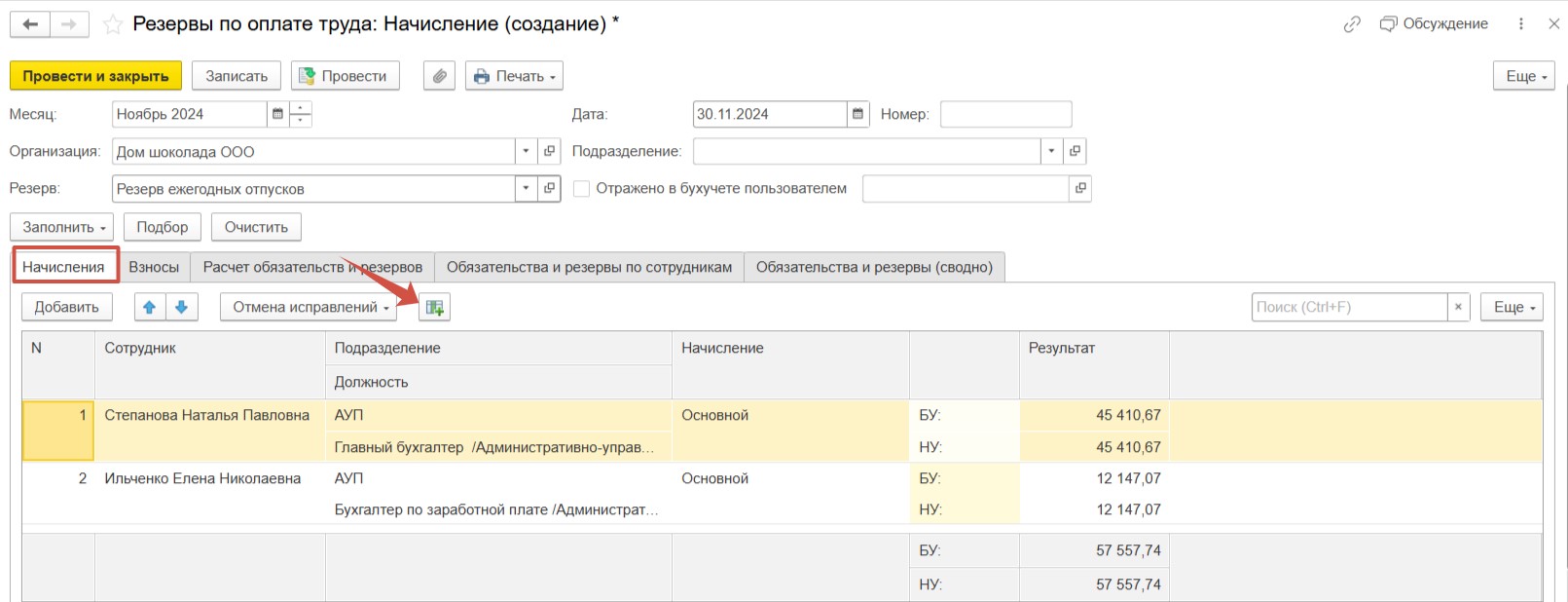Move row up with blue arrow
The height and width of the screenshot is (602, 1568).
click(x=150, y=307)
